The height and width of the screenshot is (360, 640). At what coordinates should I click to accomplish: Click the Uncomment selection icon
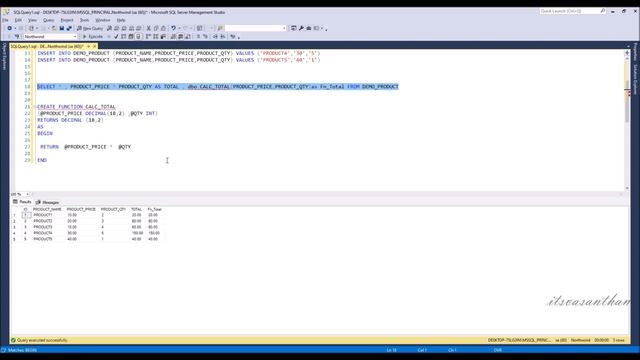pyautogui.click(x=205, y=37)
